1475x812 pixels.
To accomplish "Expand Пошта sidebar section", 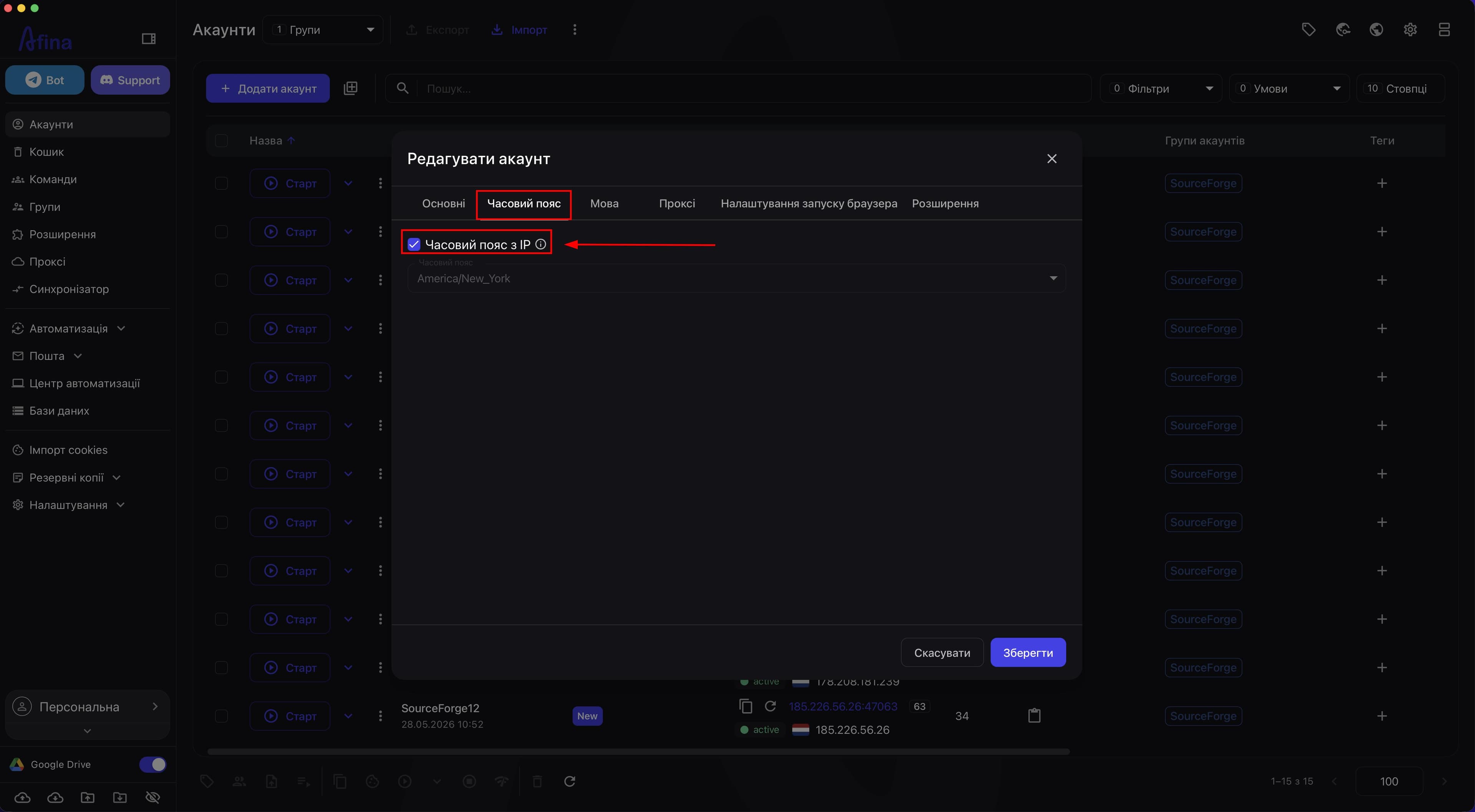I will pos(88,356).
